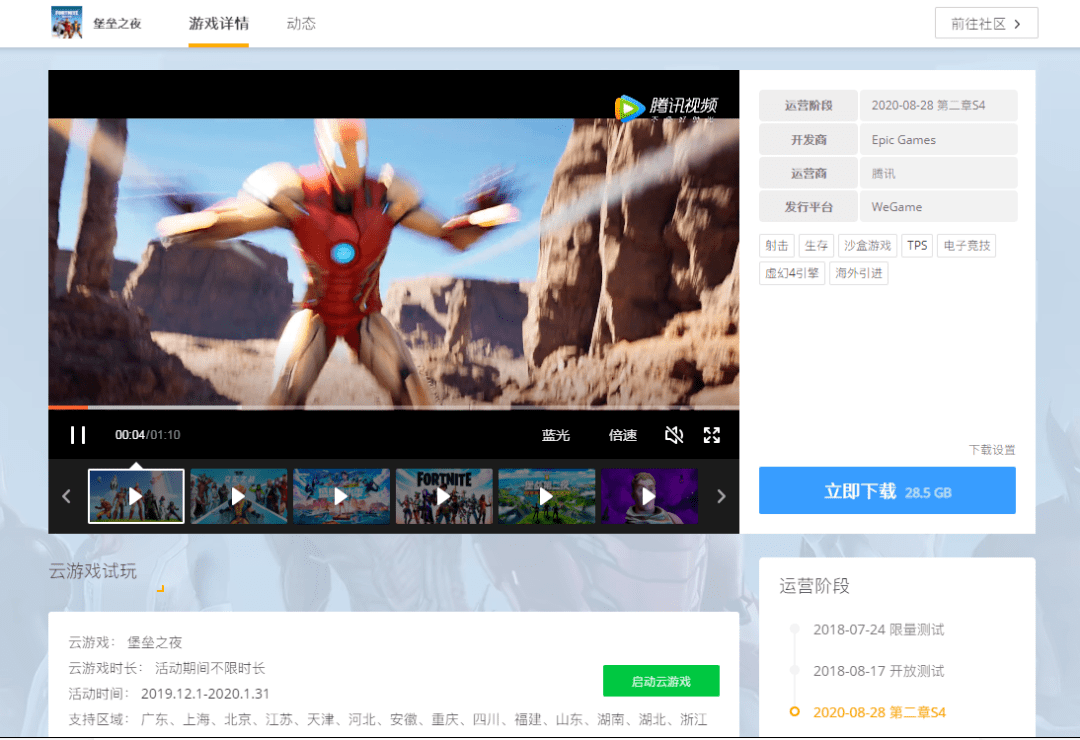Click the 云游戏试玩 section heading

coord(92,571)
